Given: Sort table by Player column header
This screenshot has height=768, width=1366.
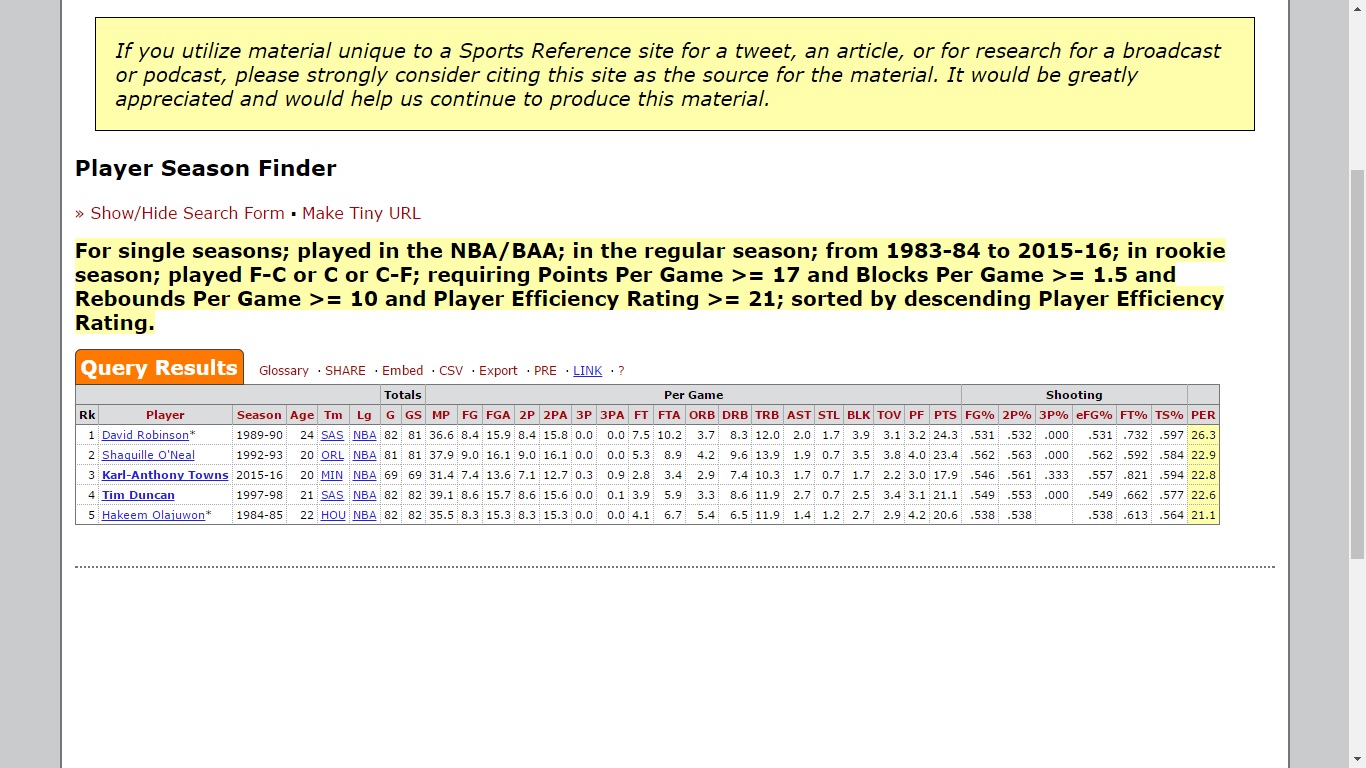Looking at the screenshot, I should pyautogui.click(x=165, y=415).
